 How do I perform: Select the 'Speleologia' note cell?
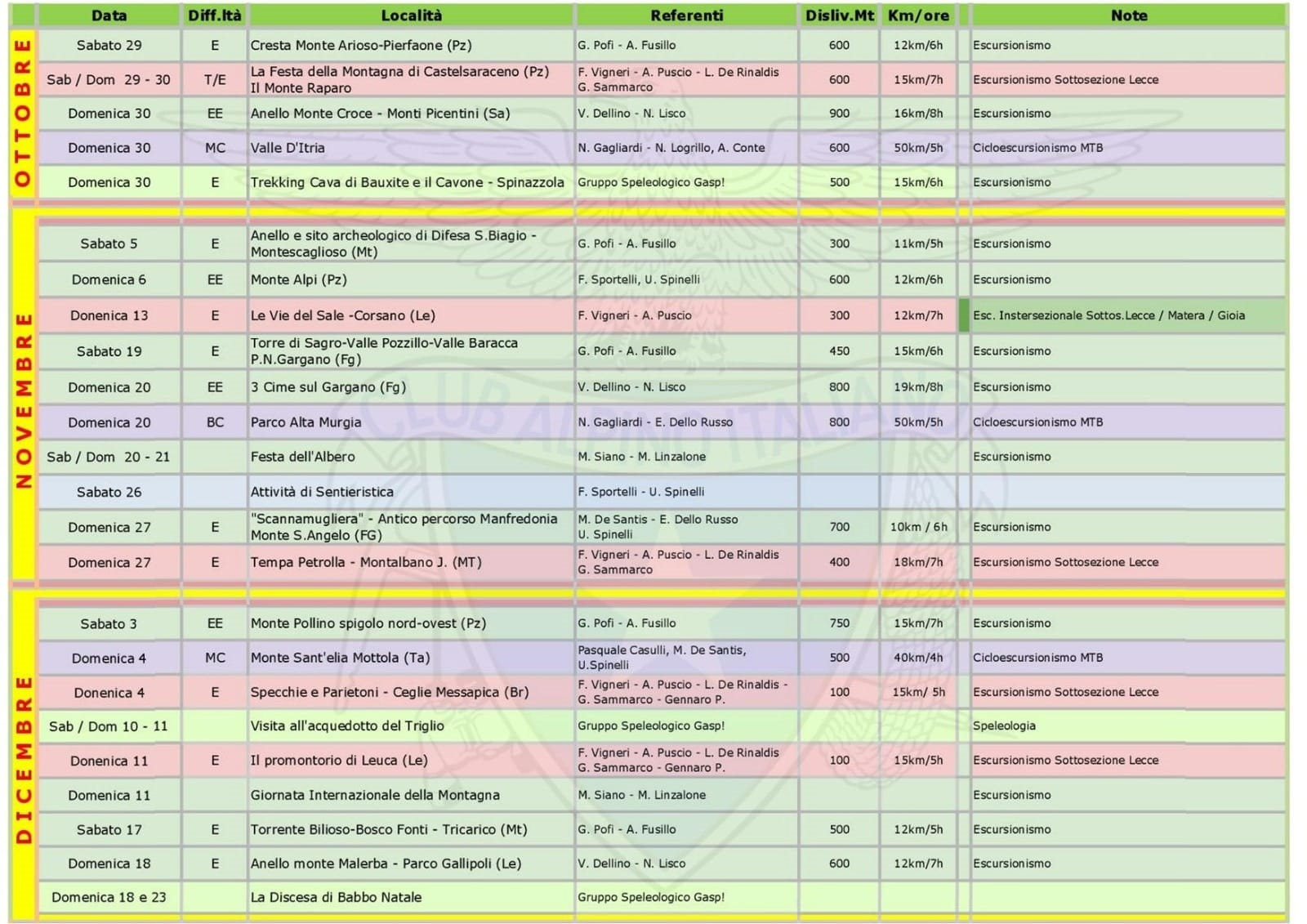[x=1128, y=726]
